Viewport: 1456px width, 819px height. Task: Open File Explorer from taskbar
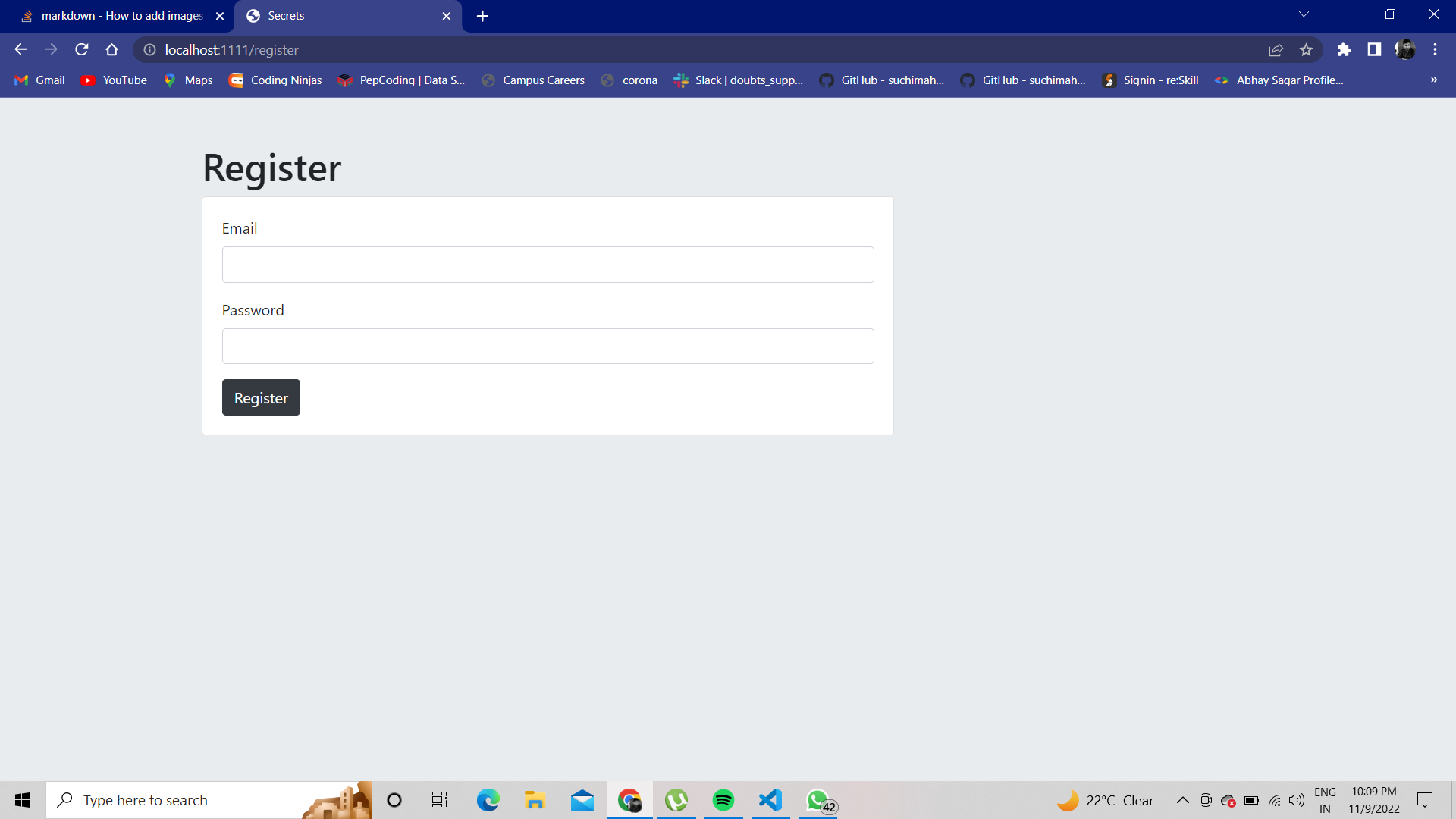tap(535, 800)
